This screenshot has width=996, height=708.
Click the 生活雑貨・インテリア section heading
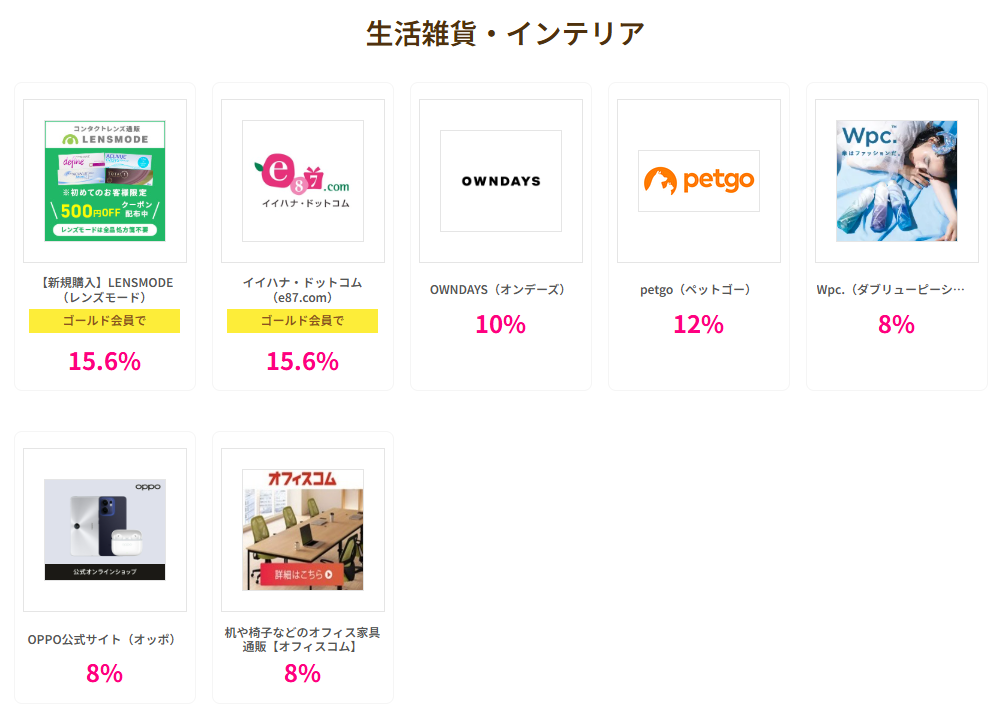[506, 33]
